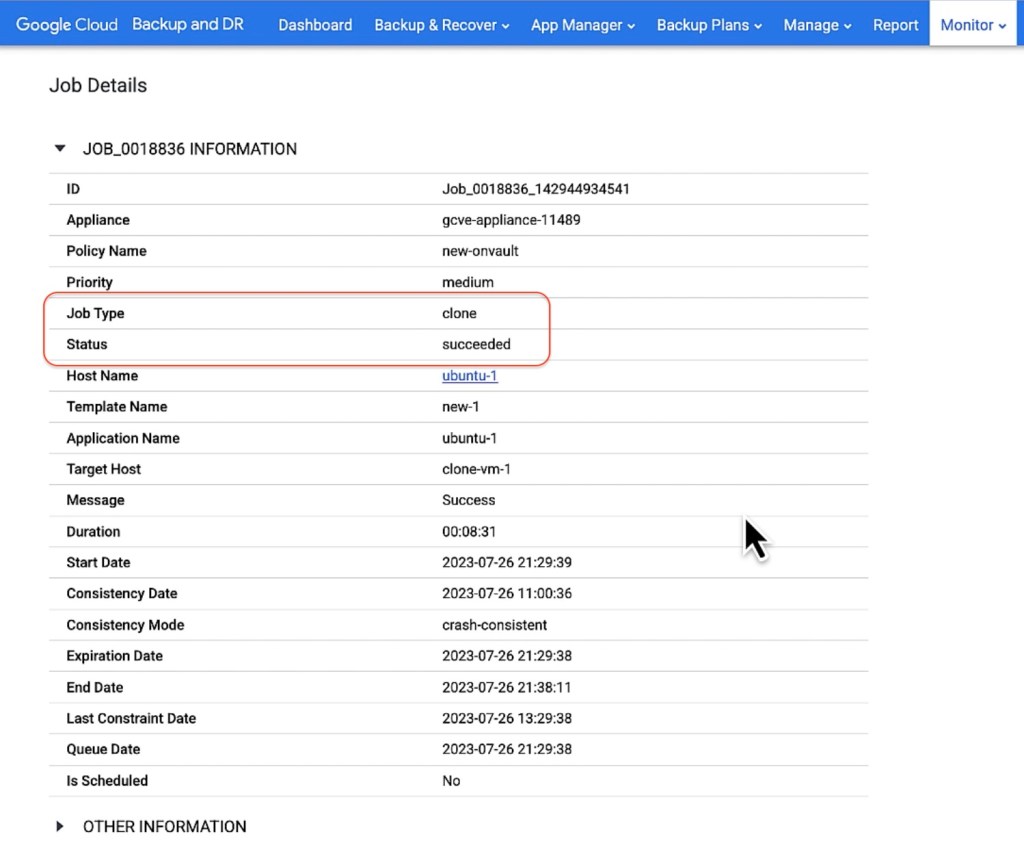Open the Monitor dropdown tab

click(x=972, y=25)
